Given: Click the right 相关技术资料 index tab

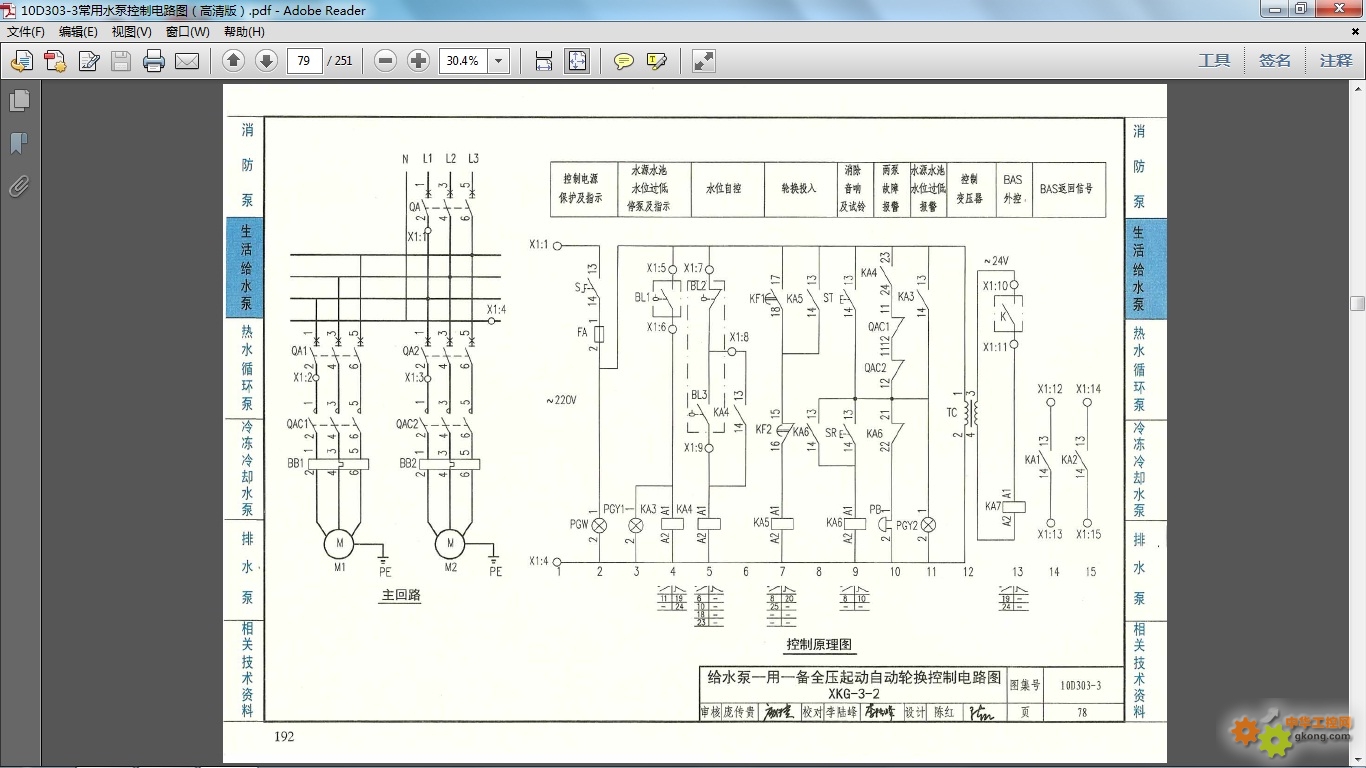Looking at the screenshot, I should 1138,670.
